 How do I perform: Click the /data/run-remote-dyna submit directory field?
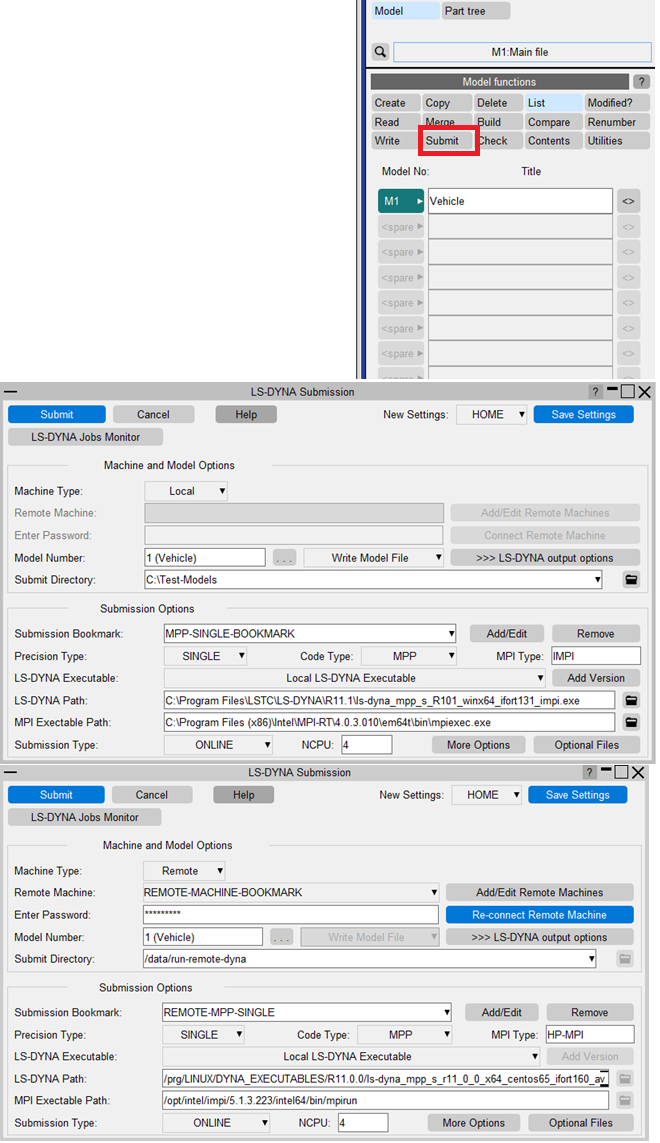coord(370,959)
